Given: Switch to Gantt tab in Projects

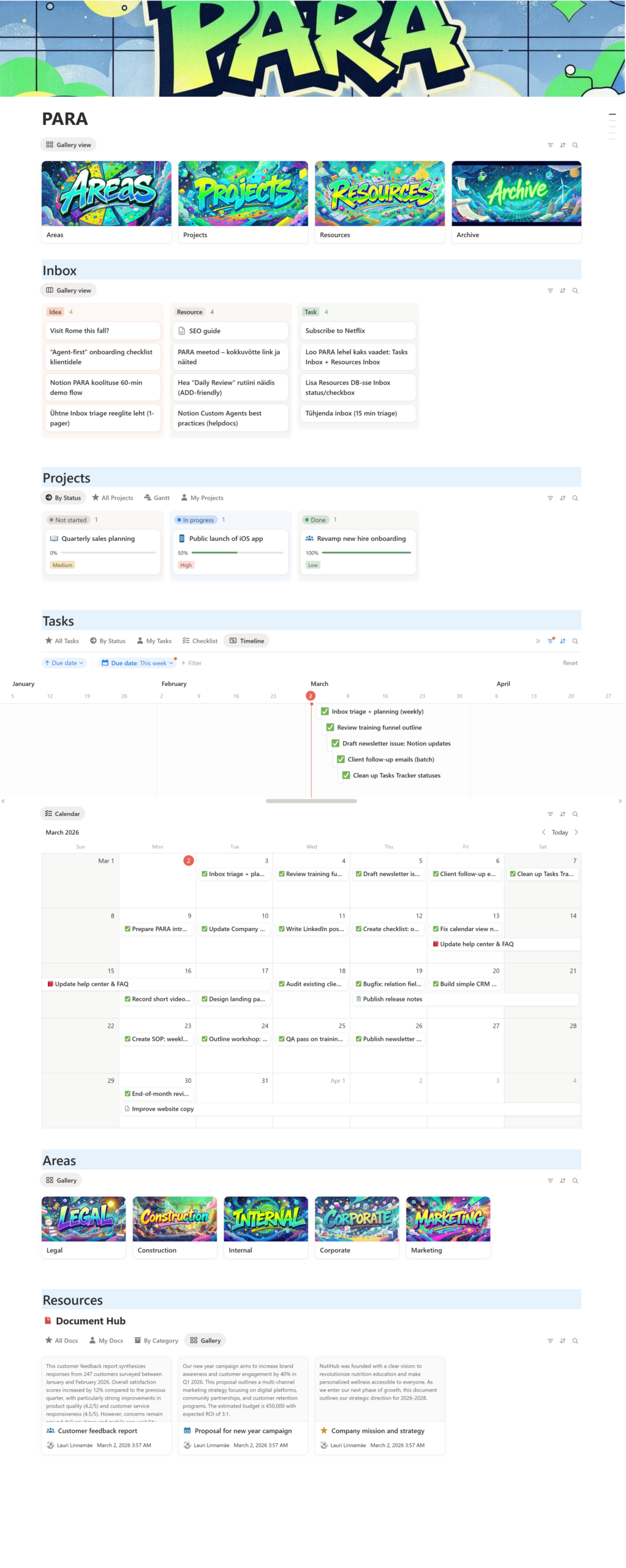Looking at the screenshot, I should pos(157,498).
